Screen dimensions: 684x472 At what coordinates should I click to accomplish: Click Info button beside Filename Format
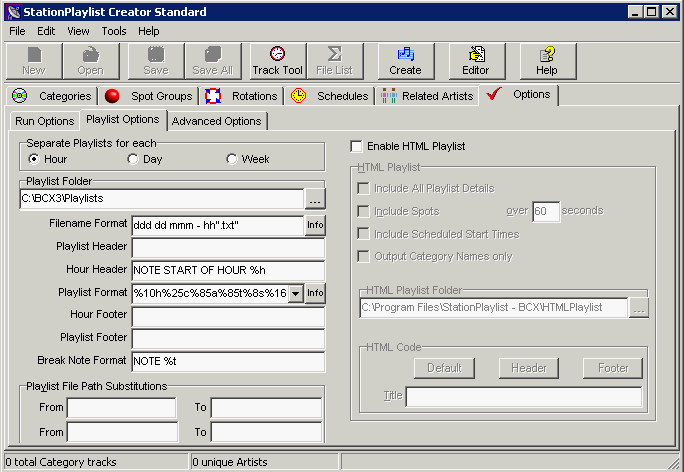(315, 225)
